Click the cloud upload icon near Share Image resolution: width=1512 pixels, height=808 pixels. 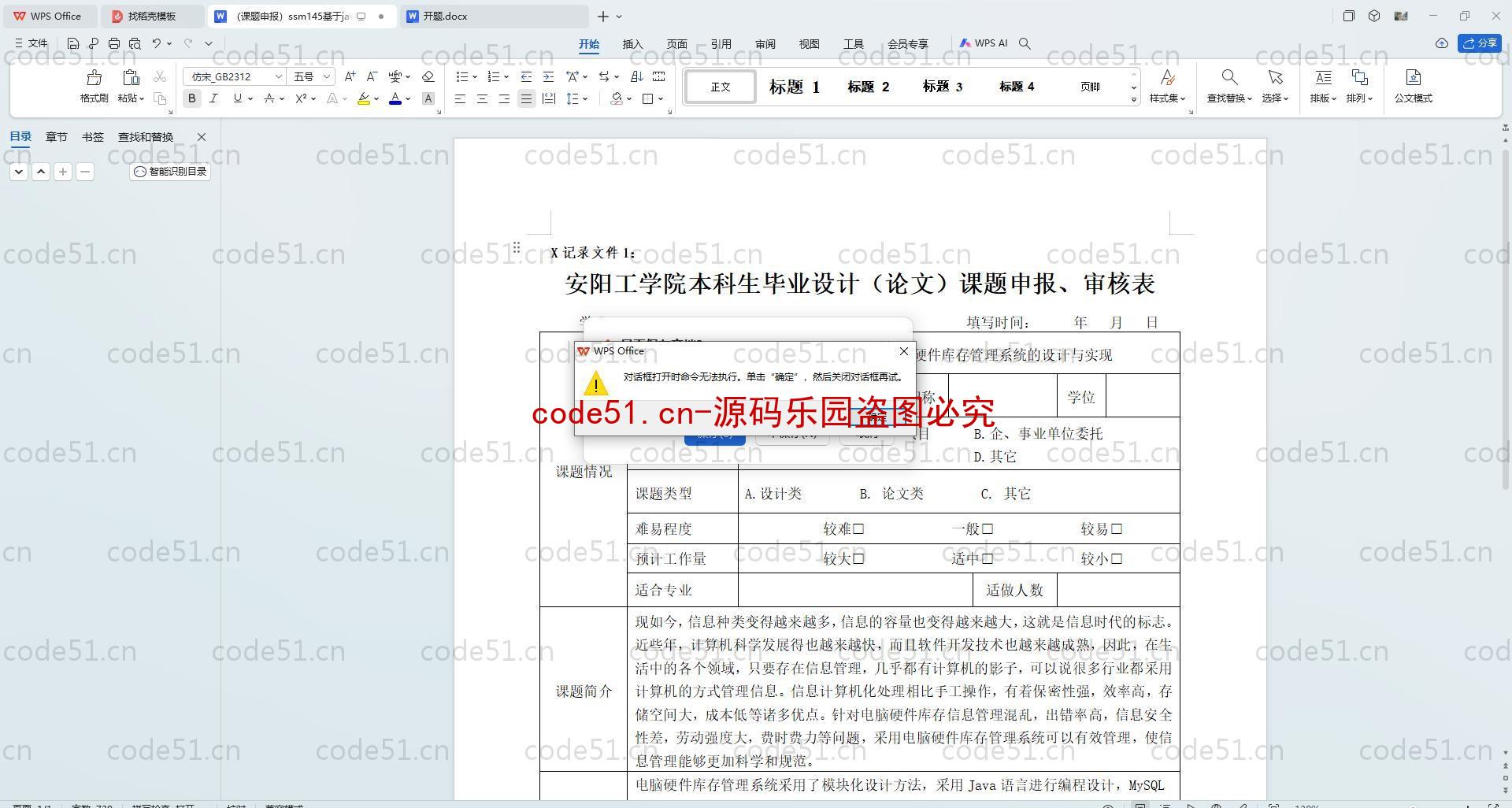[x=1442, y=43]
